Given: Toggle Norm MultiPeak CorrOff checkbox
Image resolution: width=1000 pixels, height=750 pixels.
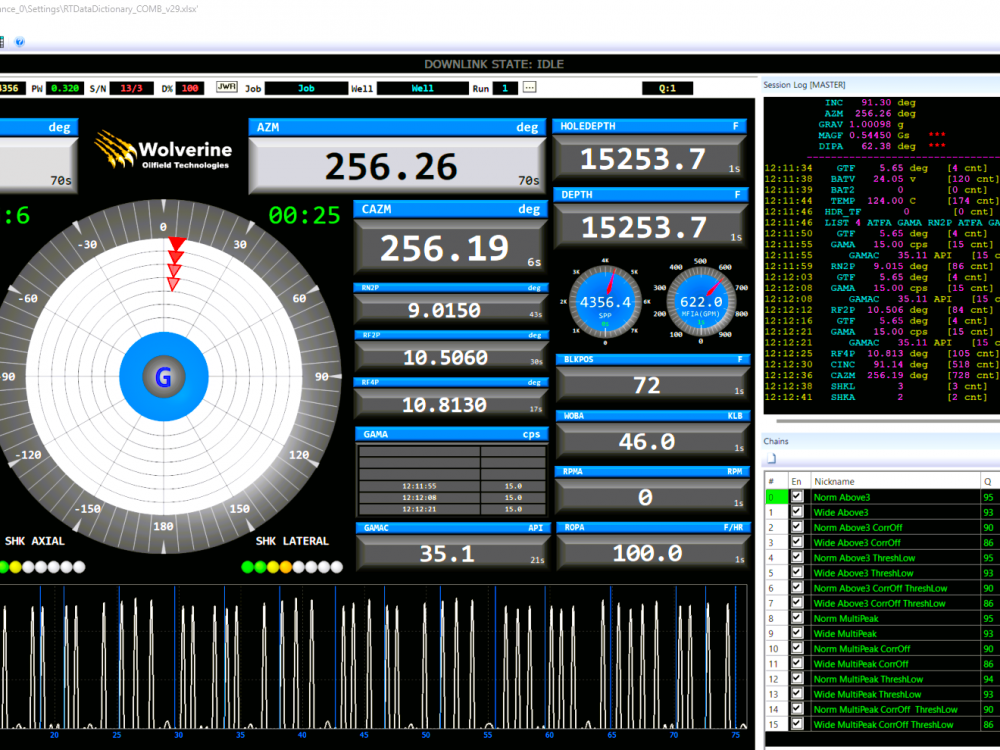Looking at the screenshot, I should 797,649.
